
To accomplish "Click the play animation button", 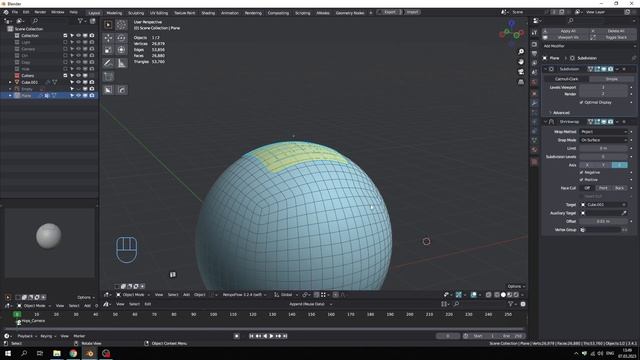I will pos(271,336).
